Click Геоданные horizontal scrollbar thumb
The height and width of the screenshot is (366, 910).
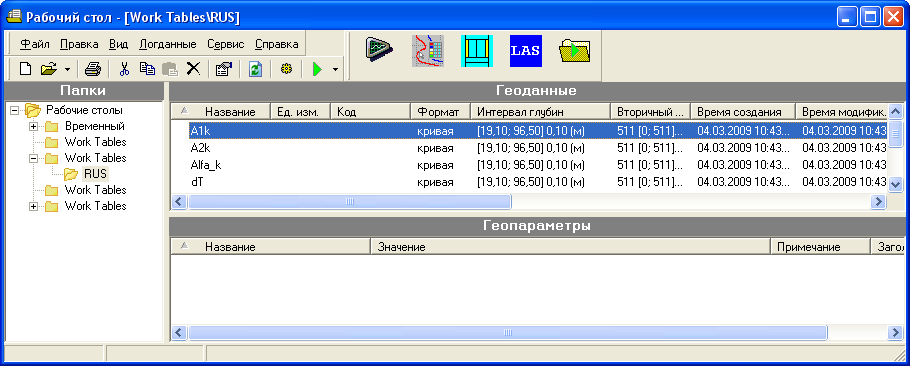point(349,201)
